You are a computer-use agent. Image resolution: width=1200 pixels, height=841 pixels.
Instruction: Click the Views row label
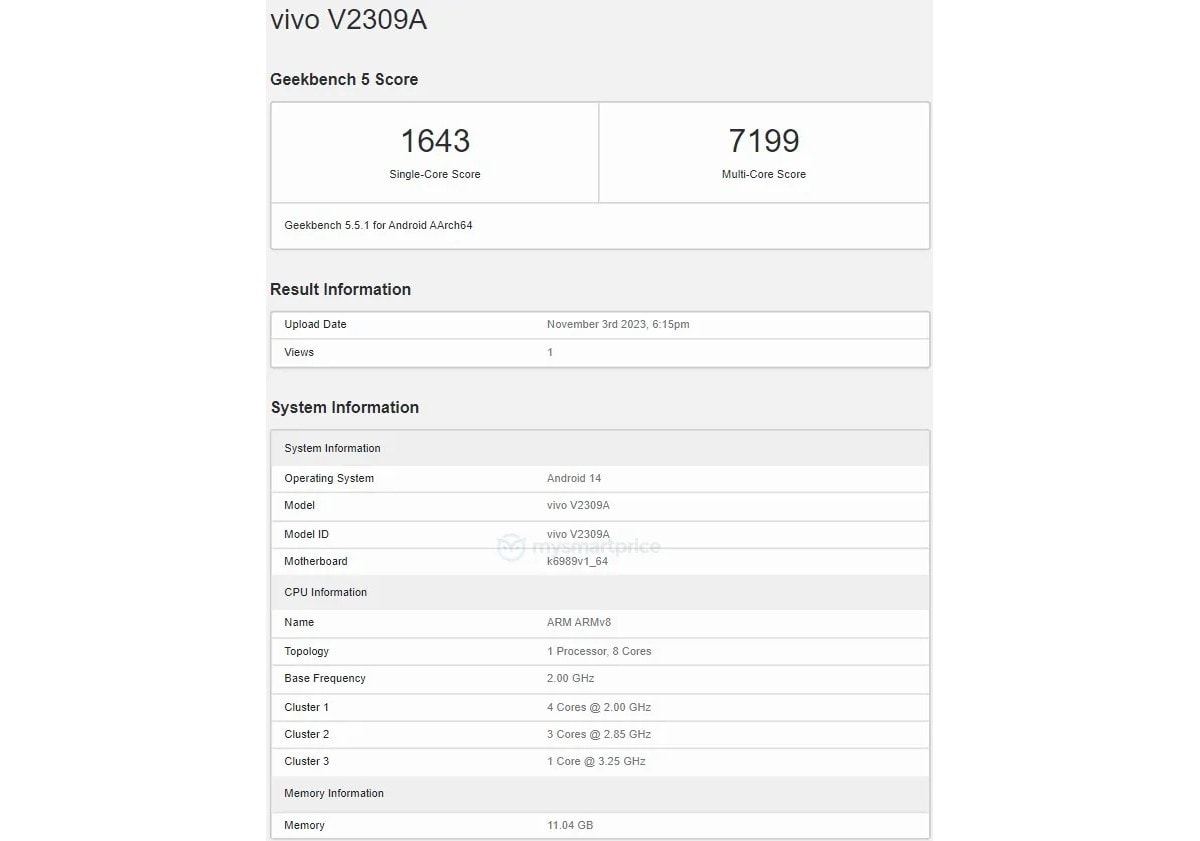tap(299, 353)
